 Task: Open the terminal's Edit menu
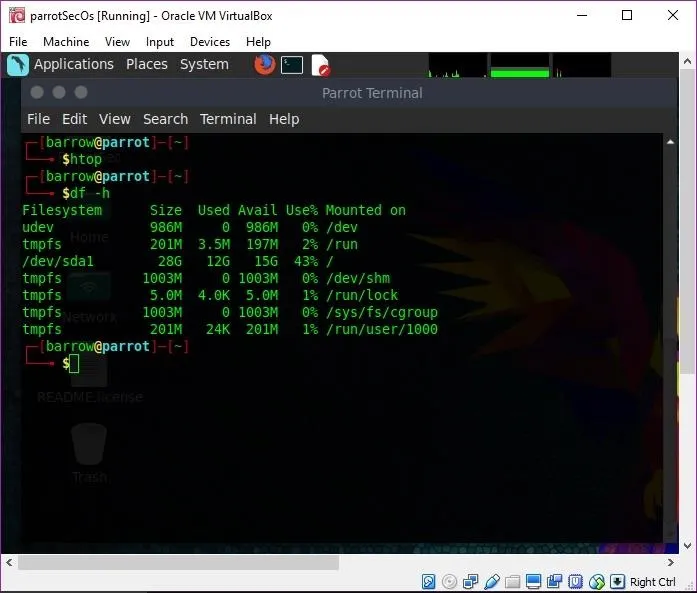[x=74, y=119]
